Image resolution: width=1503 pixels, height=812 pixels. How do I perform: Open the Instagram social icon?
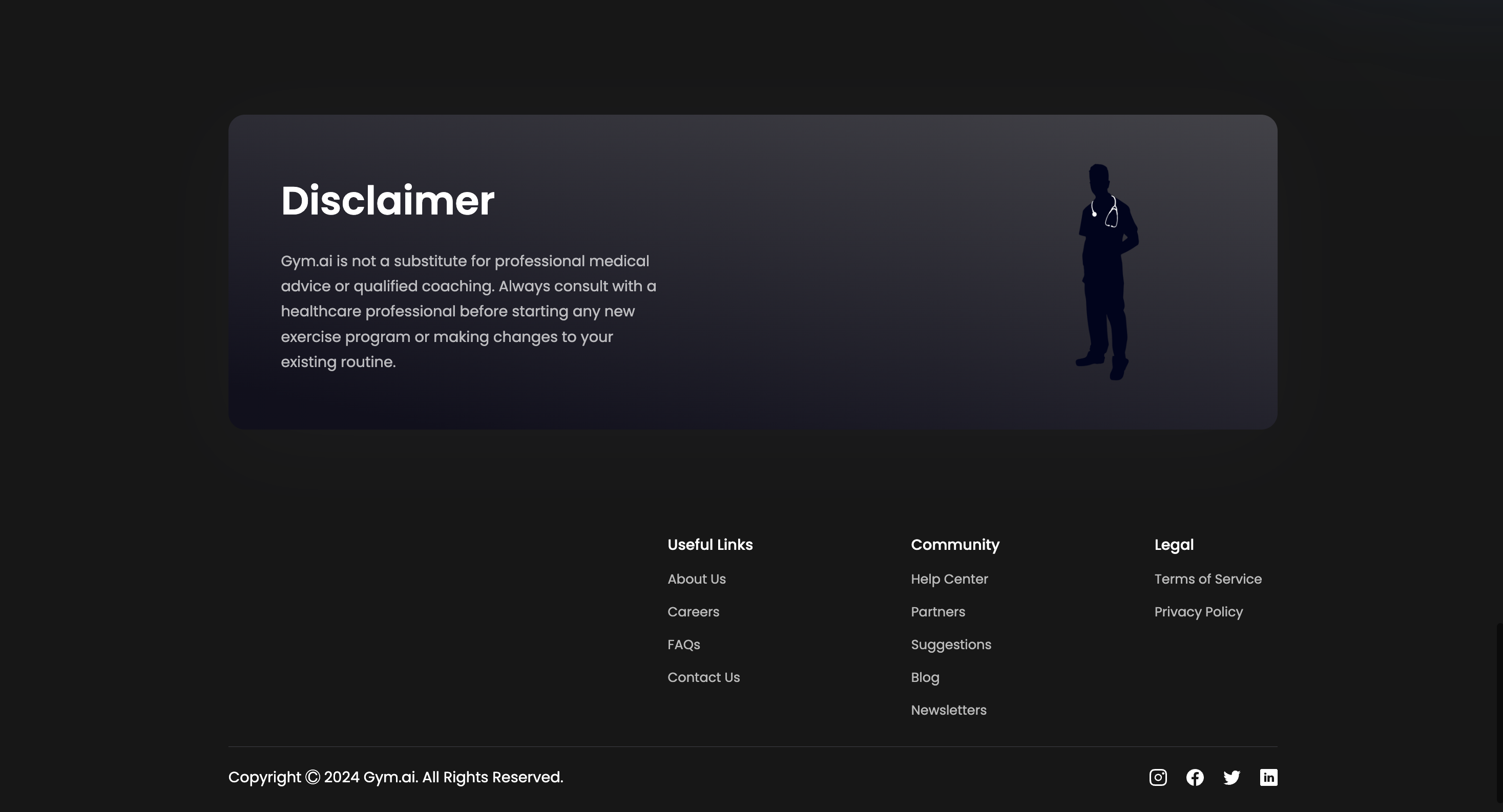[x=1158, y=777]
